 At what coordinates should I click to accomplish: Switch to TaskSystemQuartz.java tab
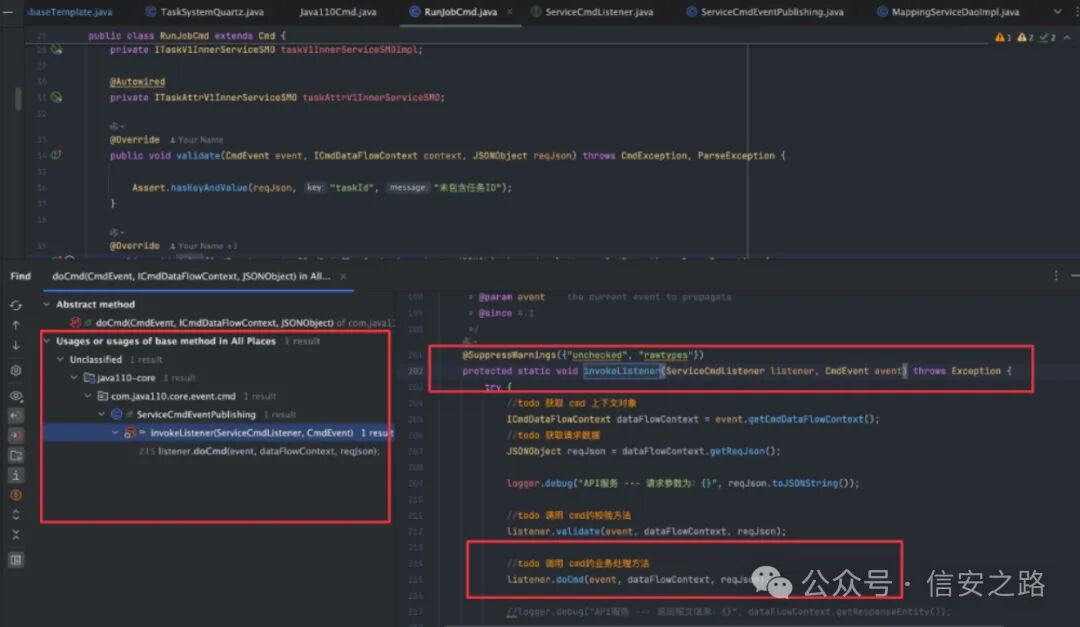pos(205,12)
